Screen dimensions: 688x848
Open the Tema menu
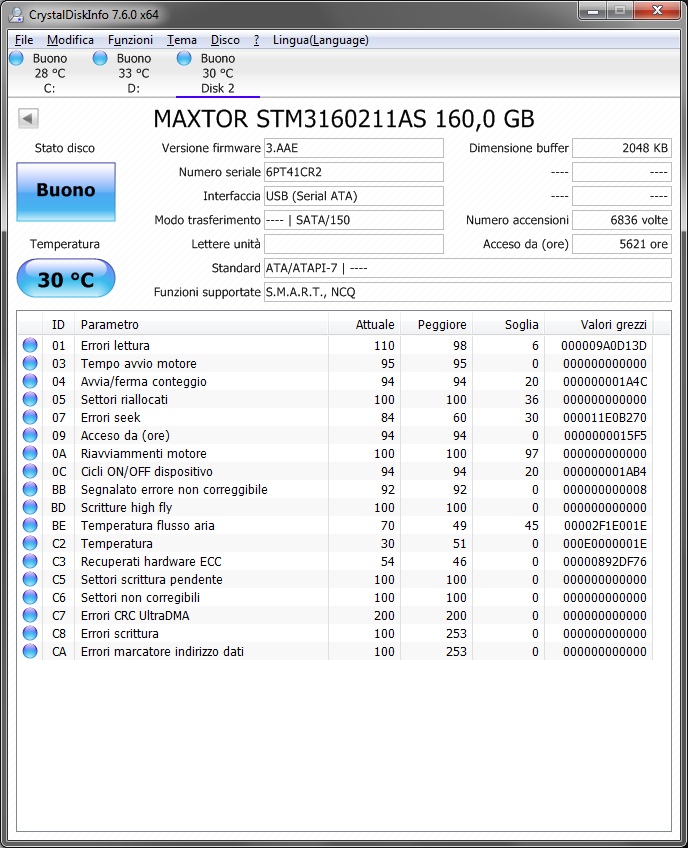[x=182, y=40]
